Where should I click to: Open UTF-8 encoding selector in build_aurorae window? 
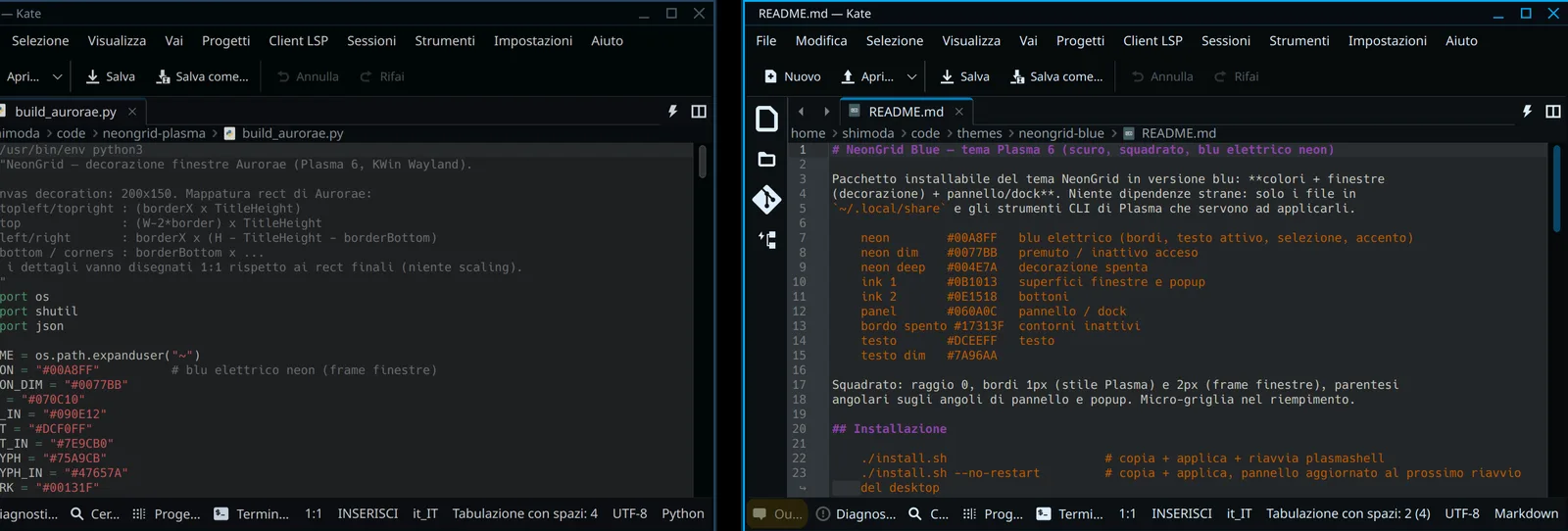630,513
